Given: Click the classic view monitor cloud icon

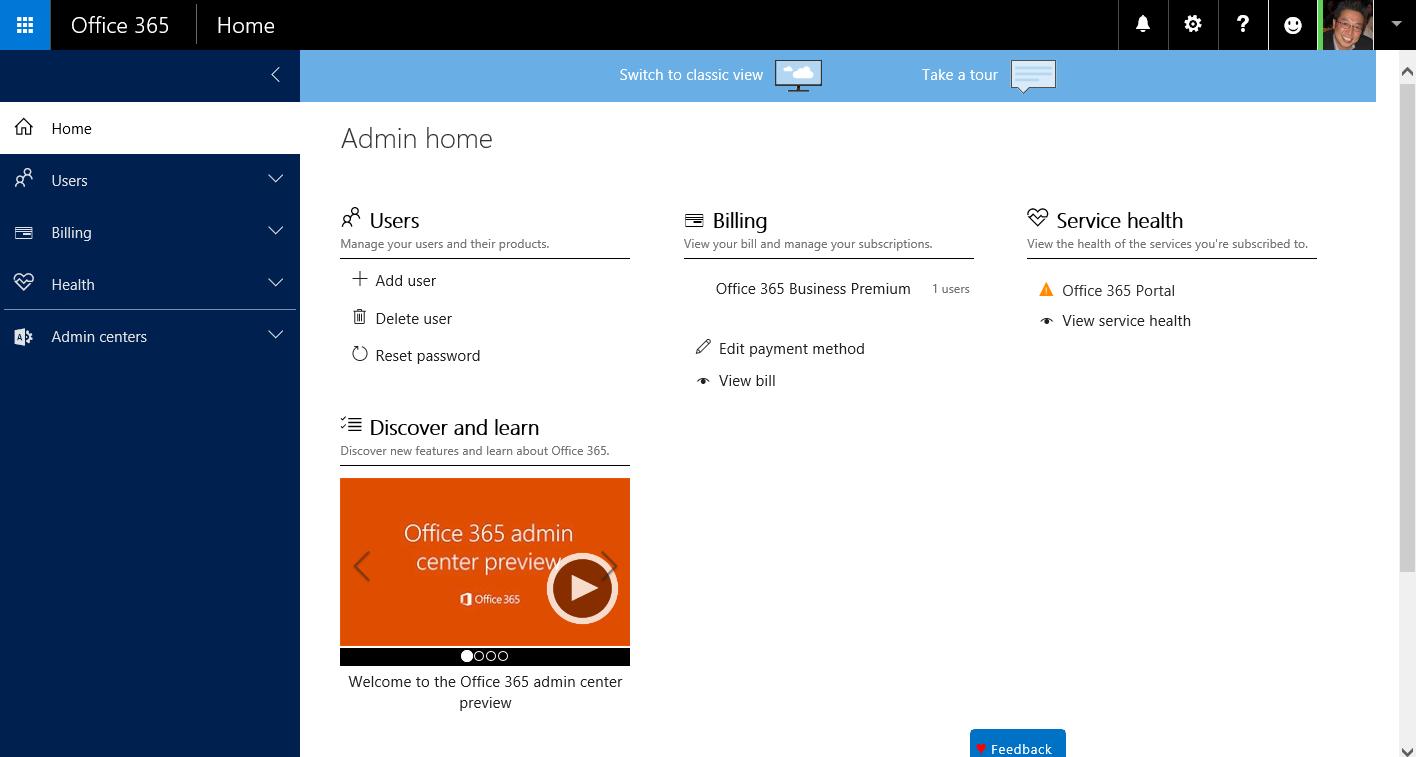Looking at the screenshot, I should click(x=798, y=75).
